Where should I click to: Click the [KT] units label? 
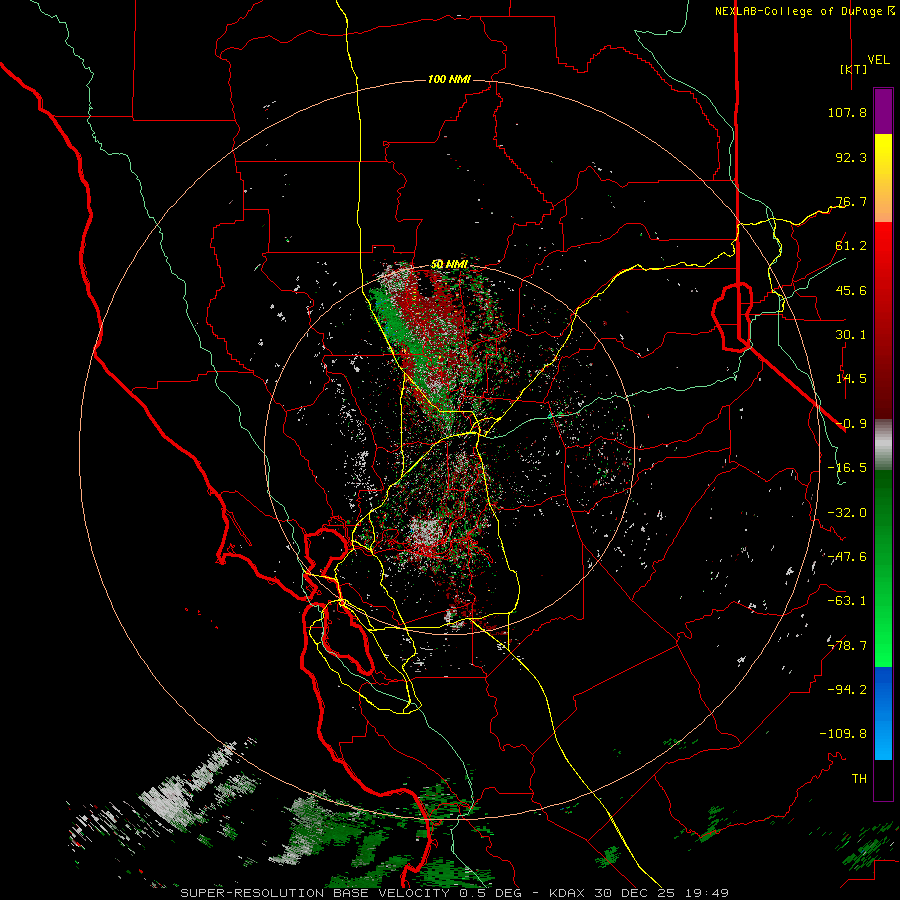pos(854,69)
